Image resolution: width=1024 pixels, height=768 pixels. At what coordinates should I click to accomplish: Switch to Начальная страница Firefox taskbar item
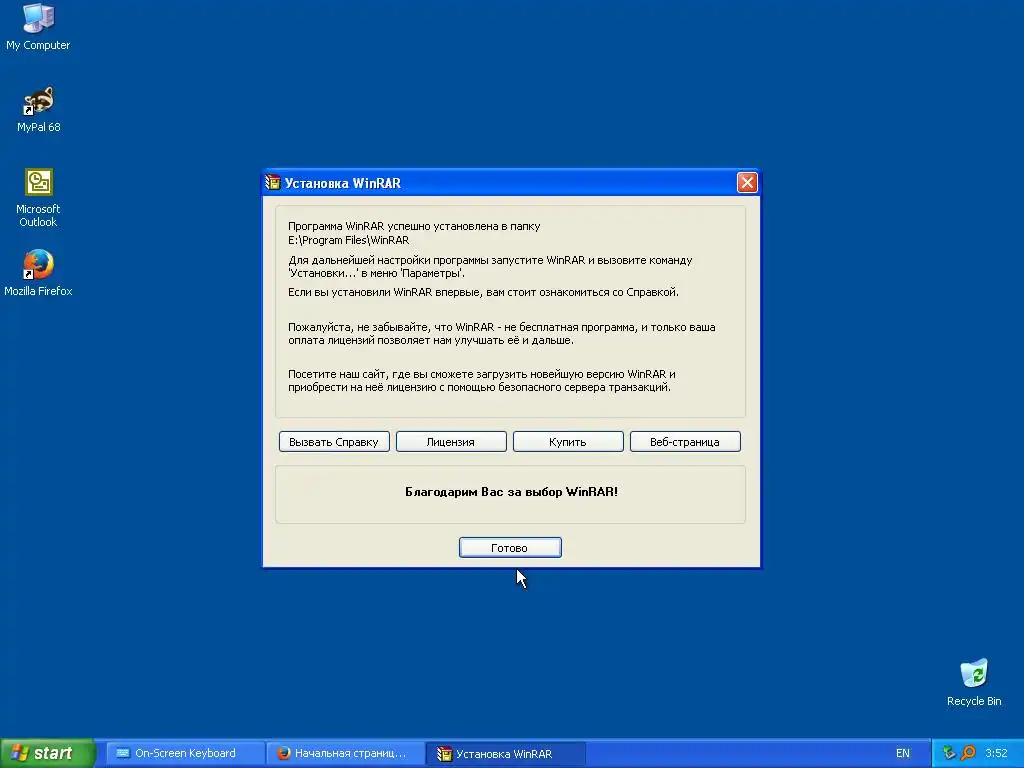(345, 753)
